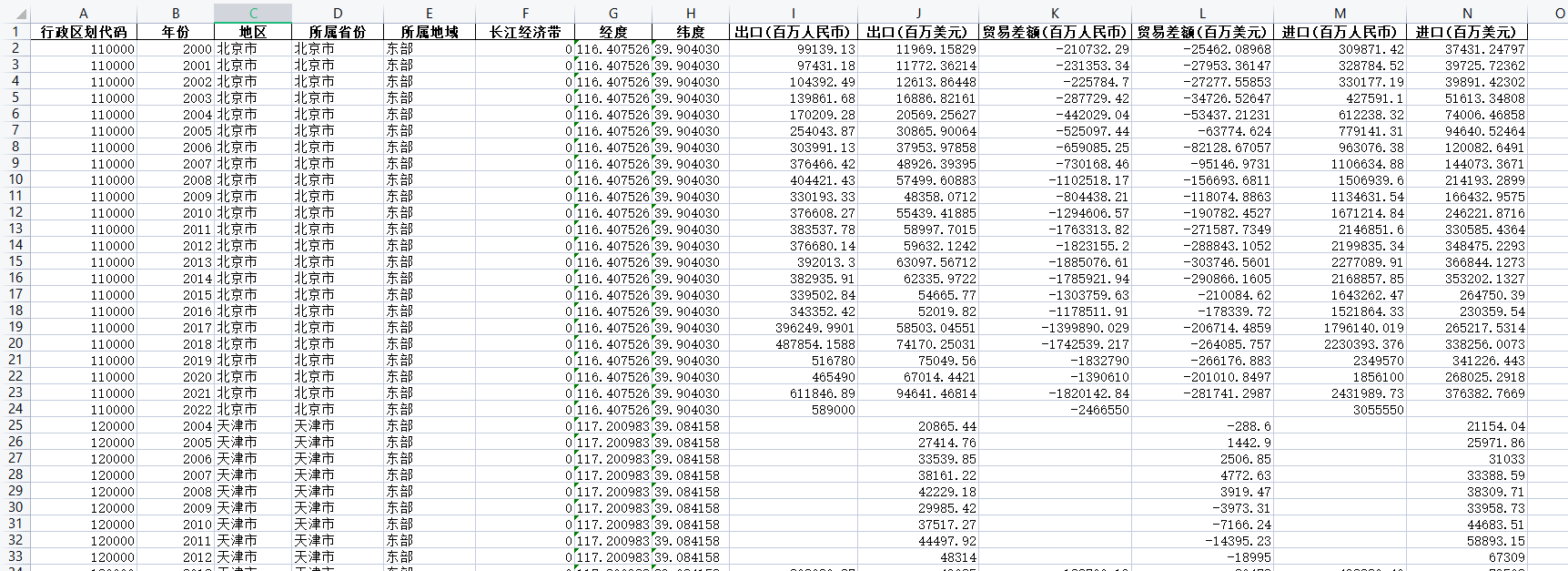Click the 进口(百万美元) header cell
This screenshot has width=1568, height=571.
point(1467,32)
